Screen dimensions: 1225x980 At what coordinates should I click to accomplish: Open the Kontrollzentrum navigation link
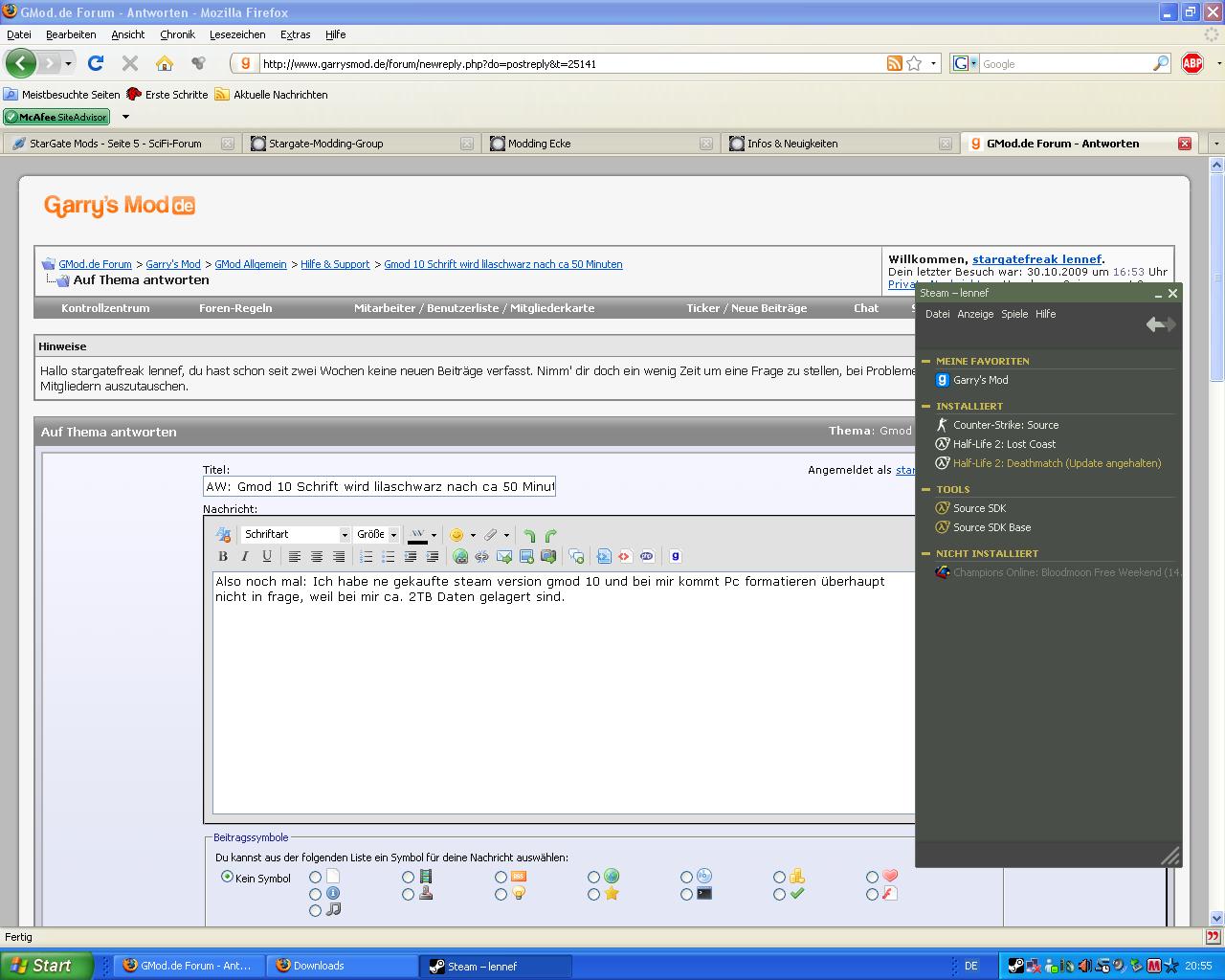click(105, 308)
